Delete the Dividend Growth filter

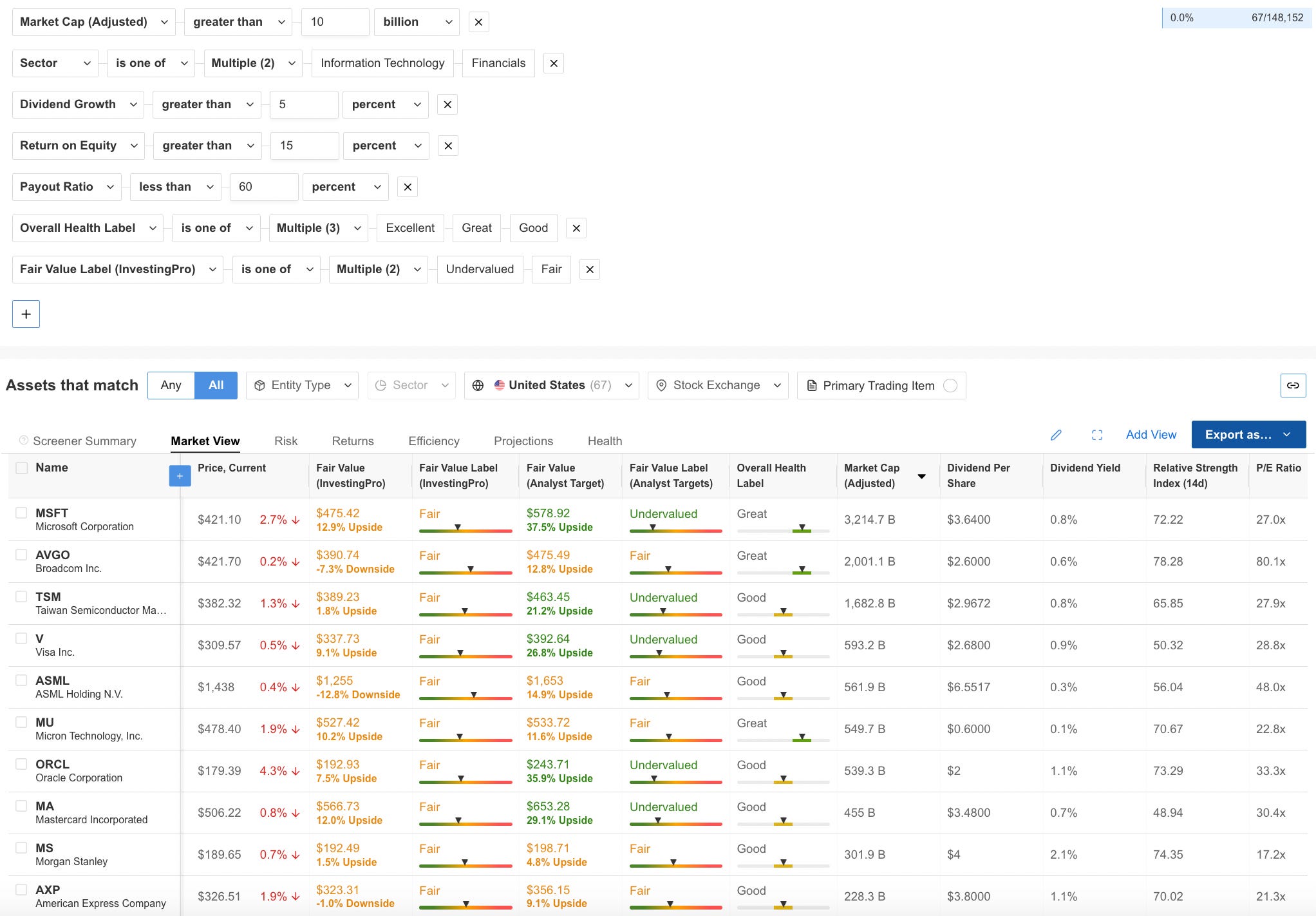coord(447,104)
